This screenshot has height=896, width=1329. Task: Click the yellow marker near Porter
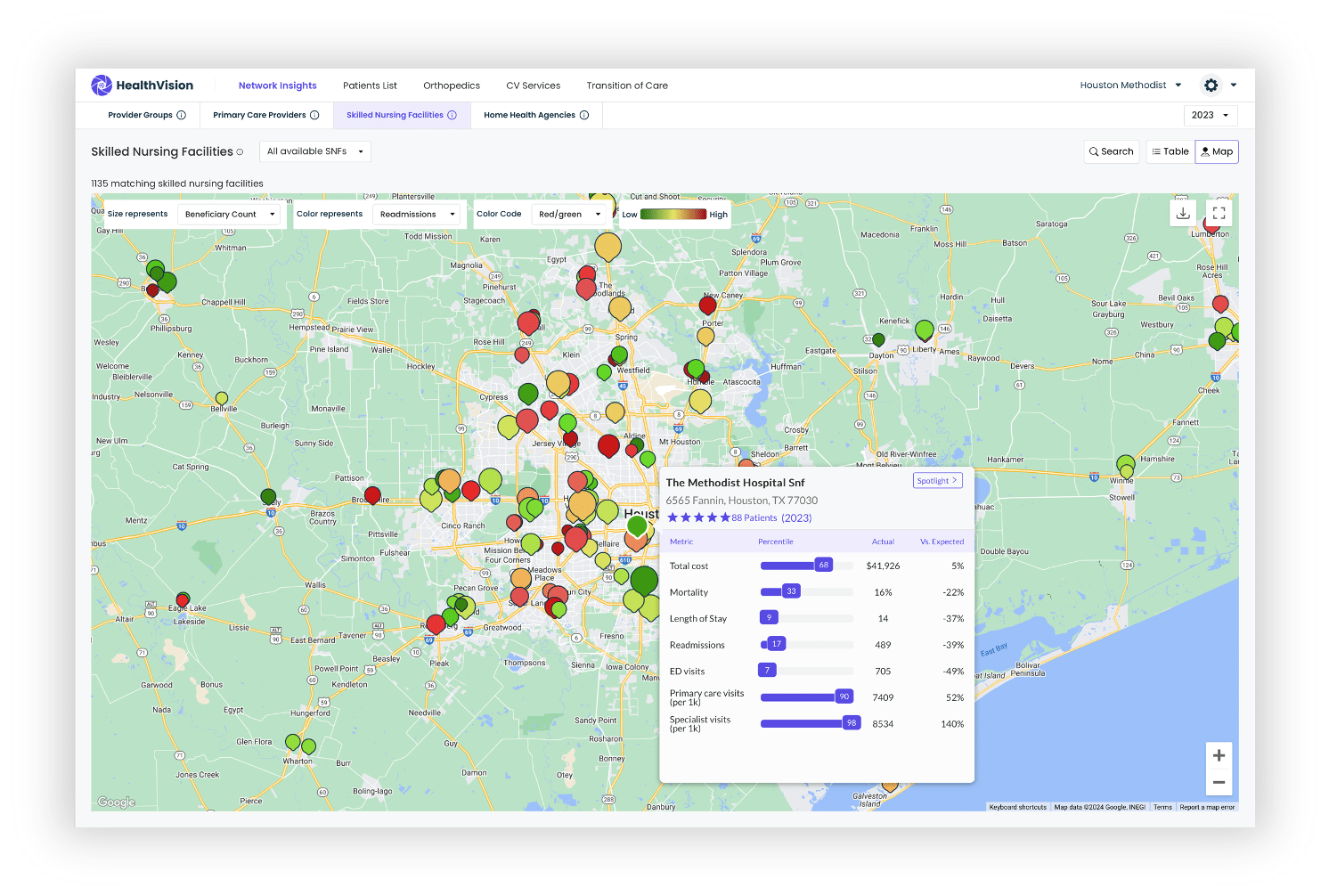[705, 337]
